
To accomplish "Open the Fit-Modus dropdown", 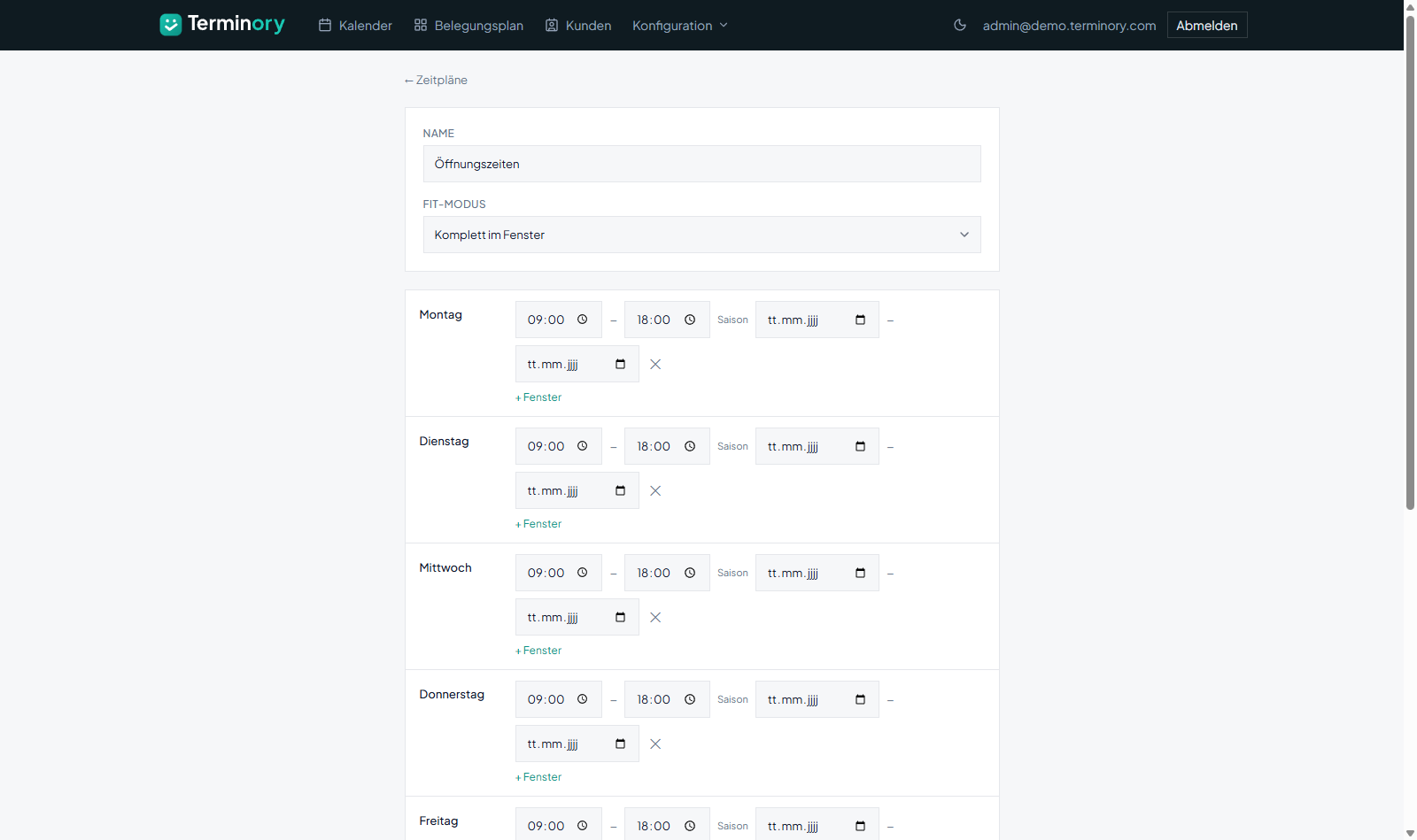I will [x=701, y=235].
